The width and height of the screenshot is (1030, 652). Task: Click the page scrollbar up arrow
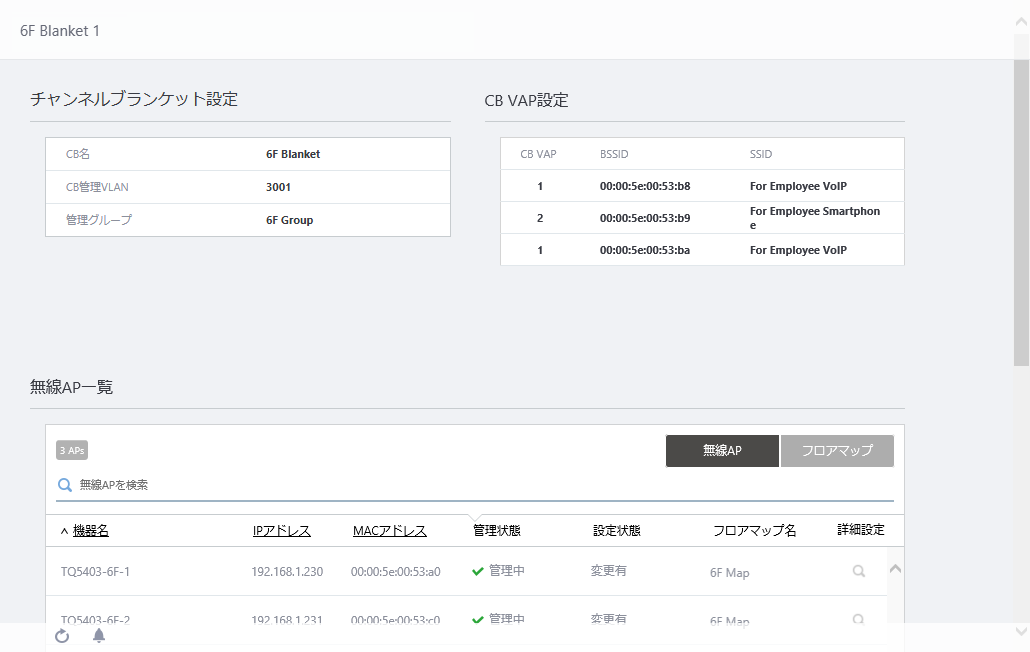coord(1021,22)
